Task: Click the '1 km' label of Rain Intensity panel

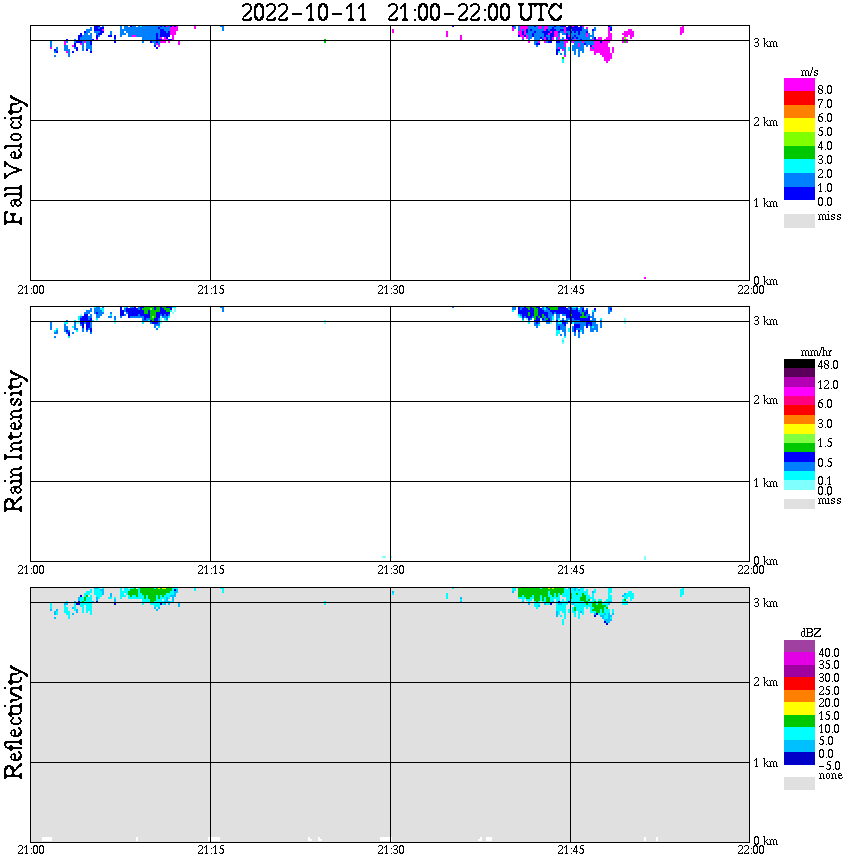Action: tap(765, 483)
